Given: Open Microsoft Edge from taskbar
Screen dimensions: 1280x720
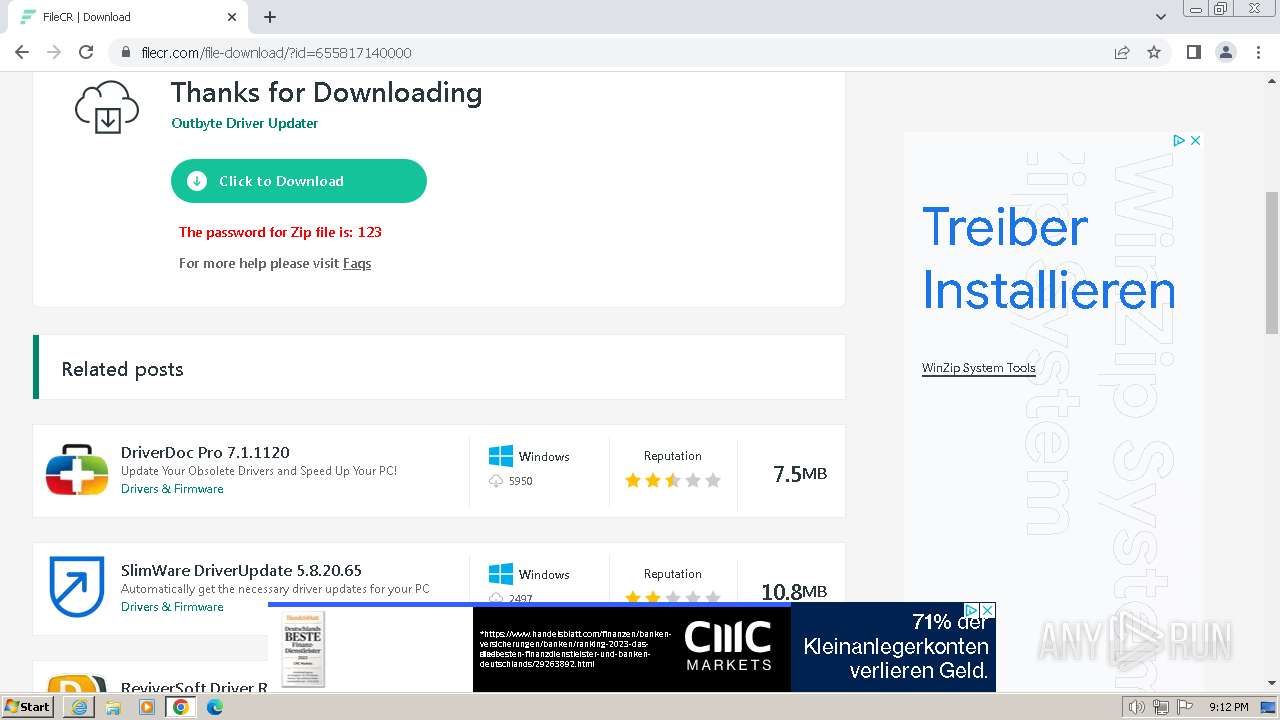Looking at the screenshot, I should point(214,707).
